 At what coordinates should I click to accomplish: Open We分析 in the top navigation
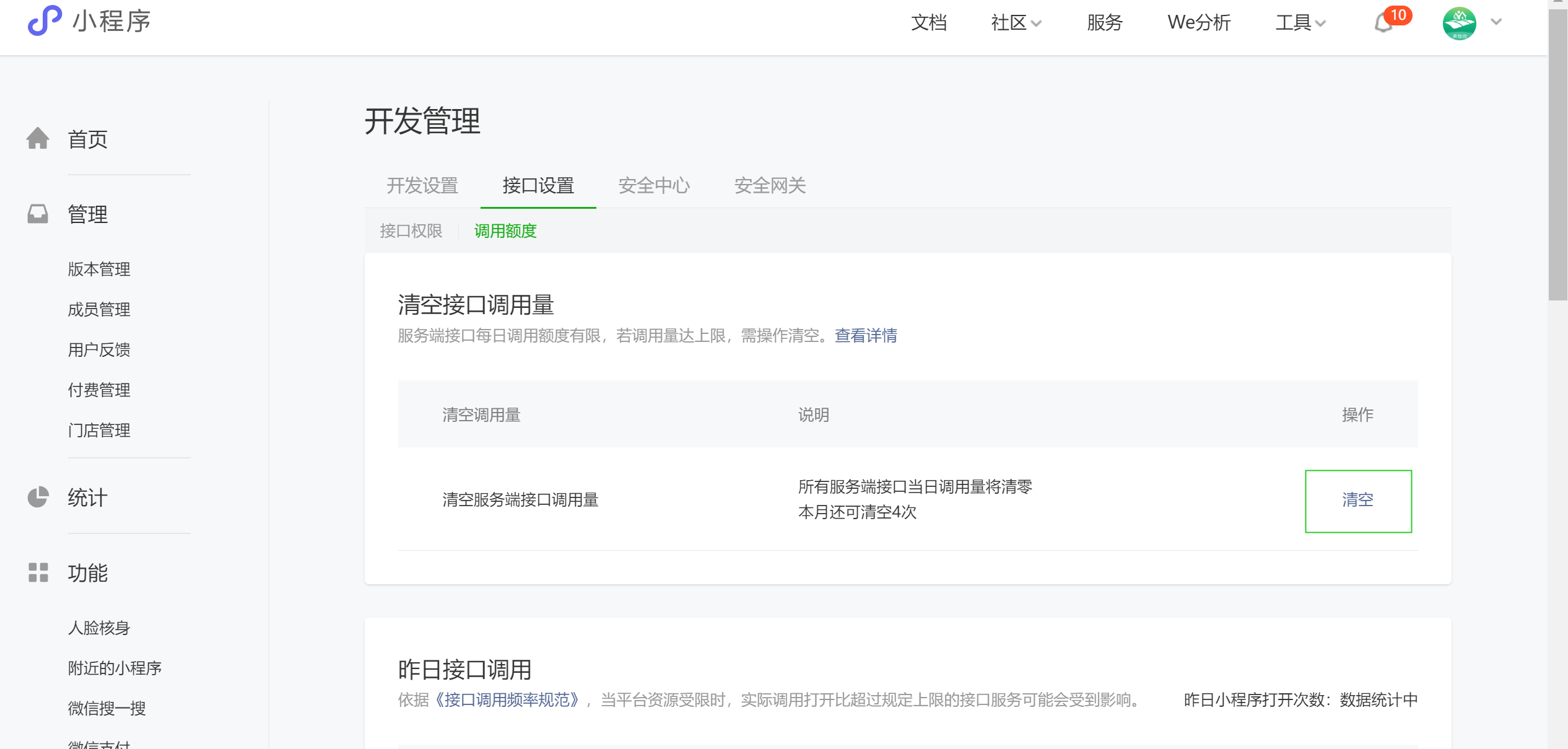[x=1199, y=23]
